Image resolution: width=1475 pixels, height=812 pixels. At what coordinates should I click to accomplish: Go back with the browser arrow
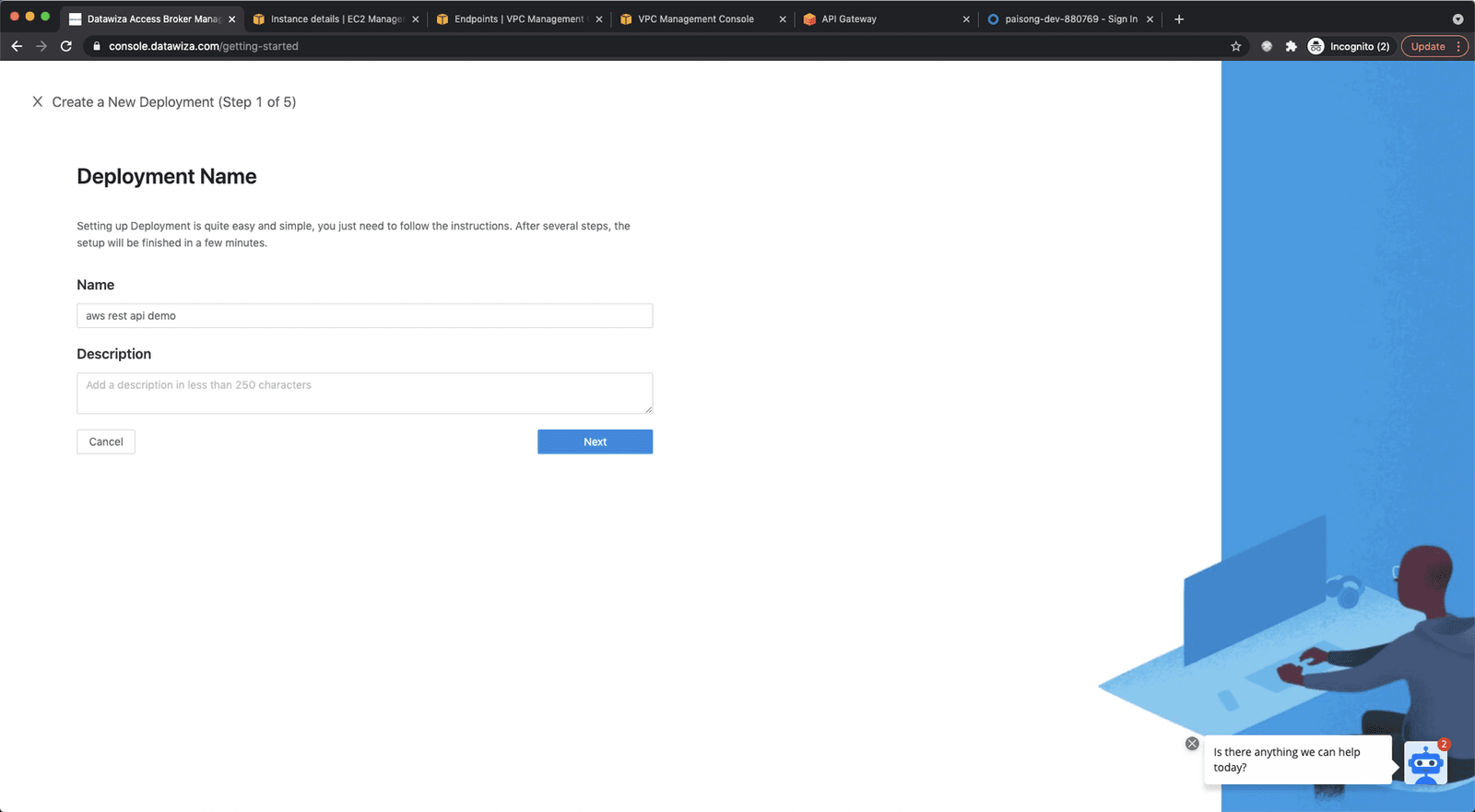point(17,46)
